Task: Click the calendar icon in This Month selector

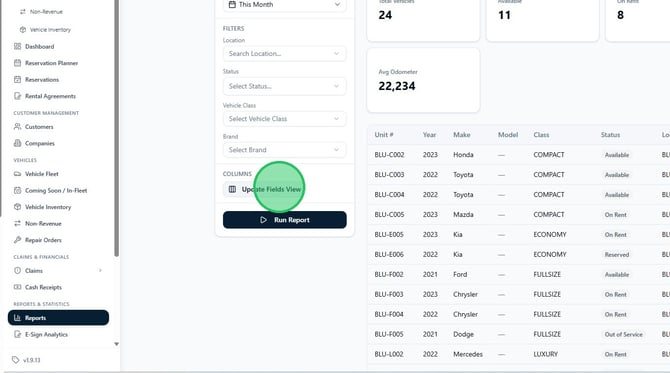Action: point(232,4)
